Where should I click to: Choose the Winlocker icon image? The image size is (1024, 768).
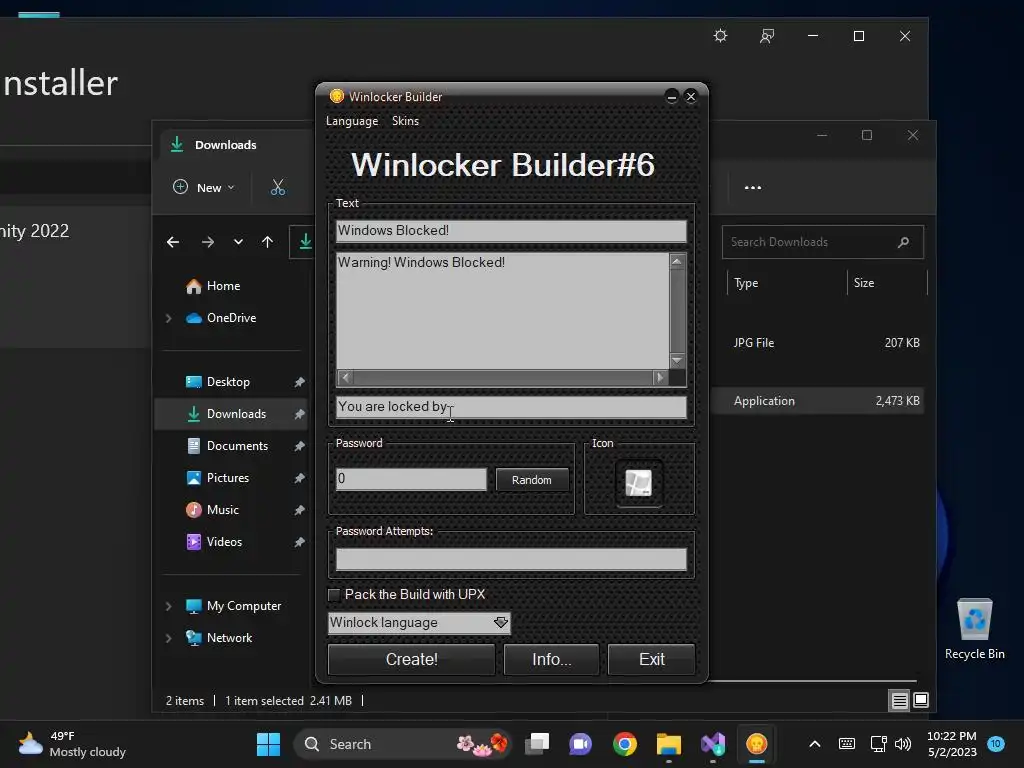click(x=639, y=483)
